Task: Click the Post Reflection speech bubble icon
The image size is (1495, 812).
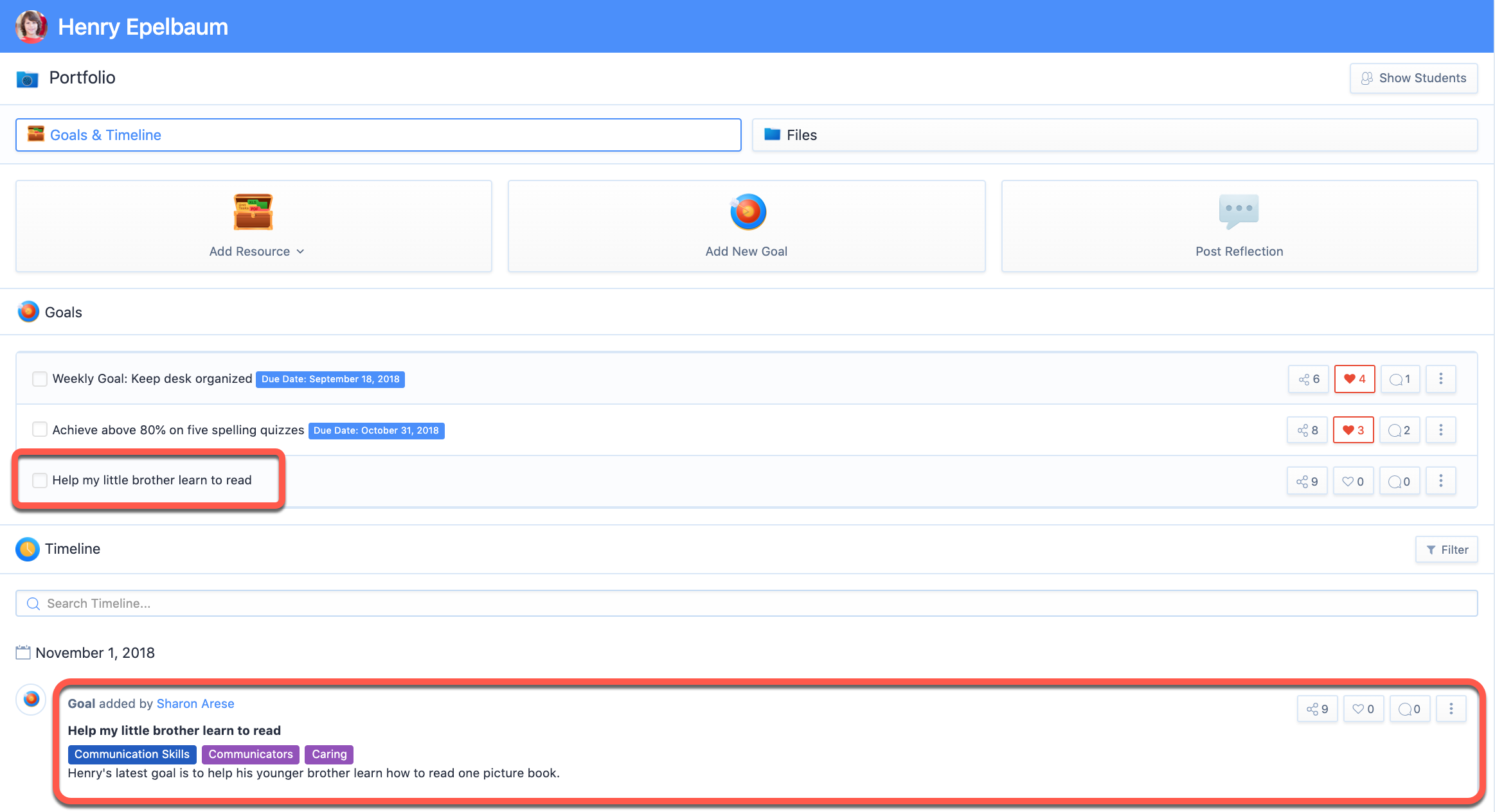Action: point(1239,211)
